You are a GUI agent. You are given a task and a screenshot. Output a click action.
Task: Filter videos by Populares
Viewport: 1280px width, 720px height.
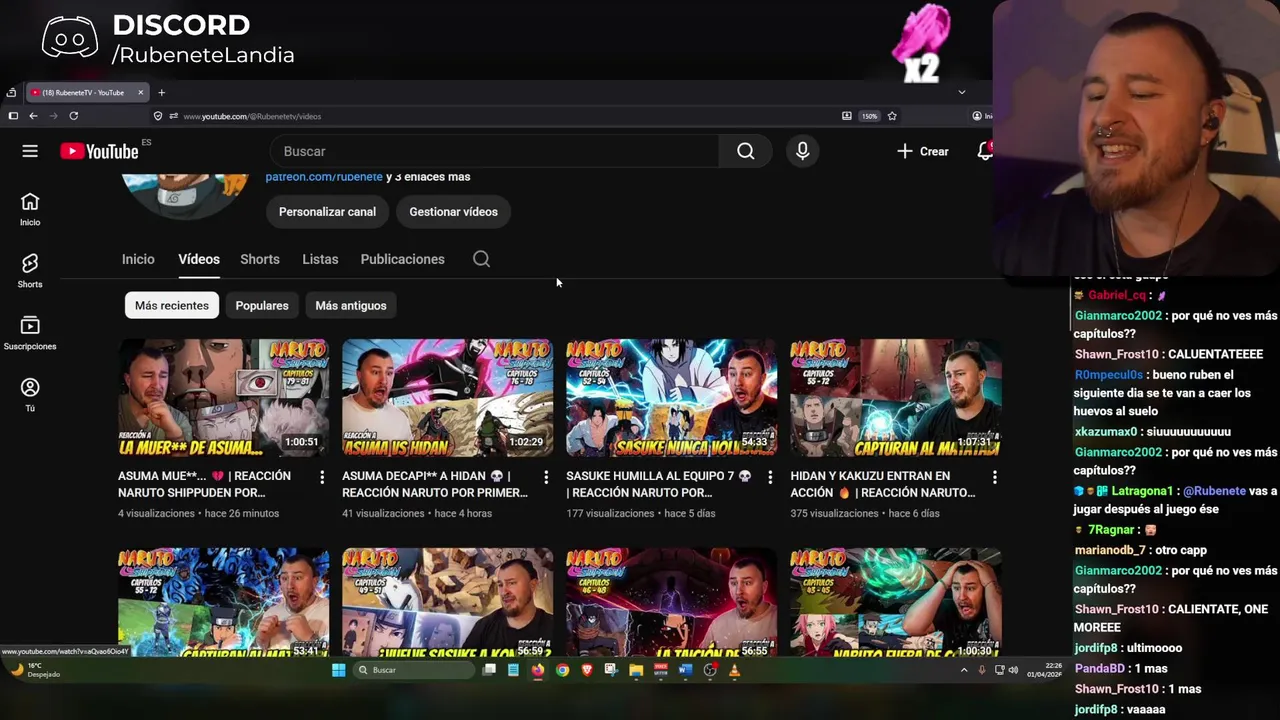pos(262,305)
